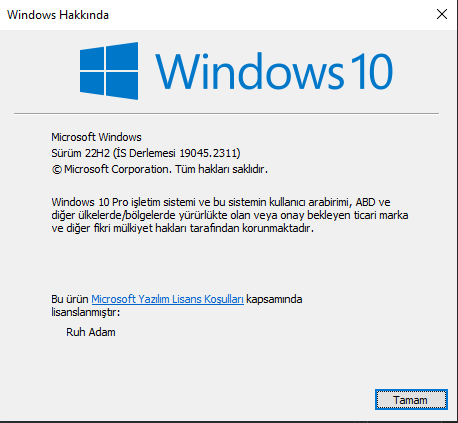458x423 pixels.
Task: Click the licensed user name Ruh Adam
Action: coord(91,332)
